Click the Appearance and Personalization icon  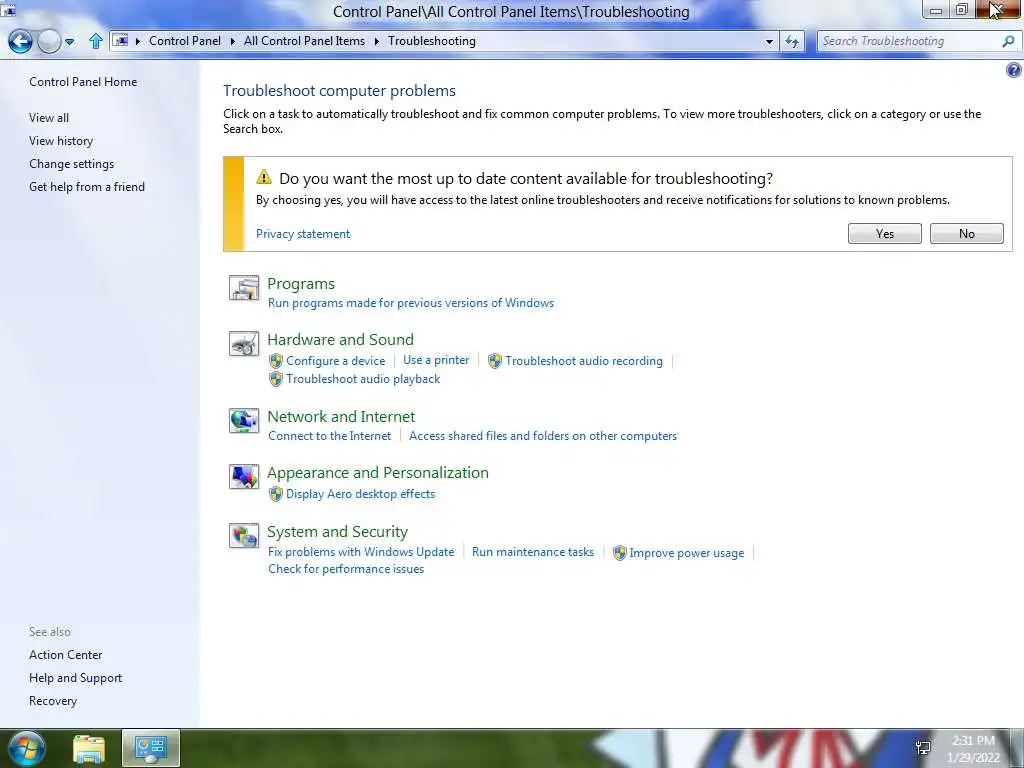pos(244,477)
